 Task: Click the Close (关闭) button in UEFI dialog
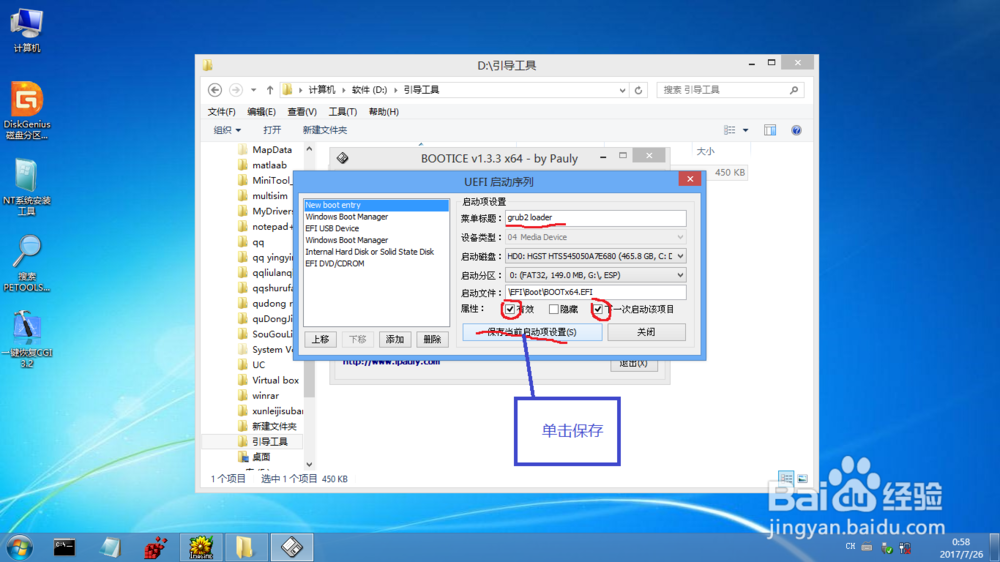pos(646,332)
